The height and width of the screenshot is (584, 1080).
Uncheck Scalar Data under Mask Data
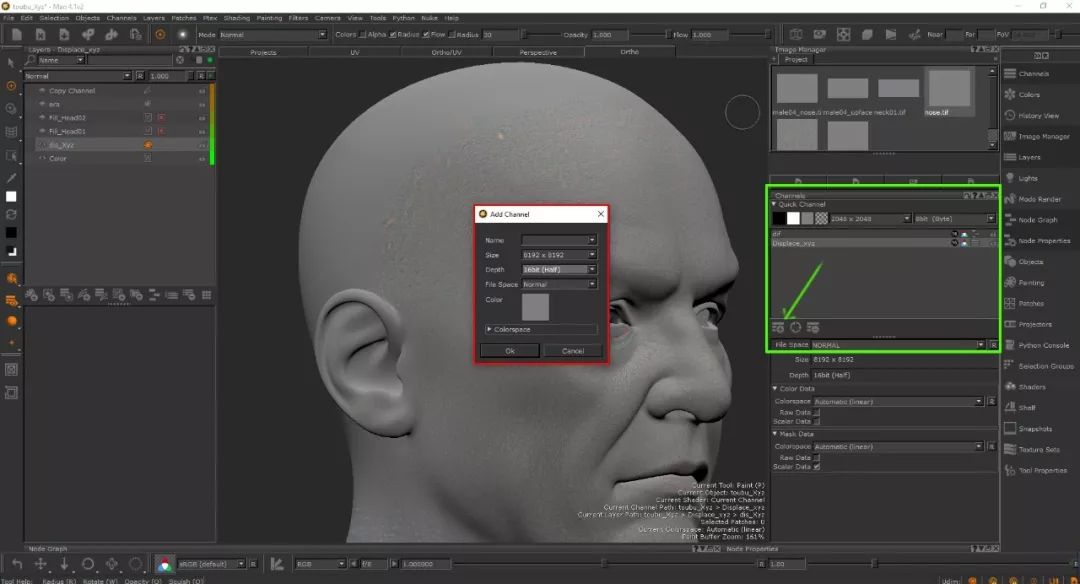[817, 466]
